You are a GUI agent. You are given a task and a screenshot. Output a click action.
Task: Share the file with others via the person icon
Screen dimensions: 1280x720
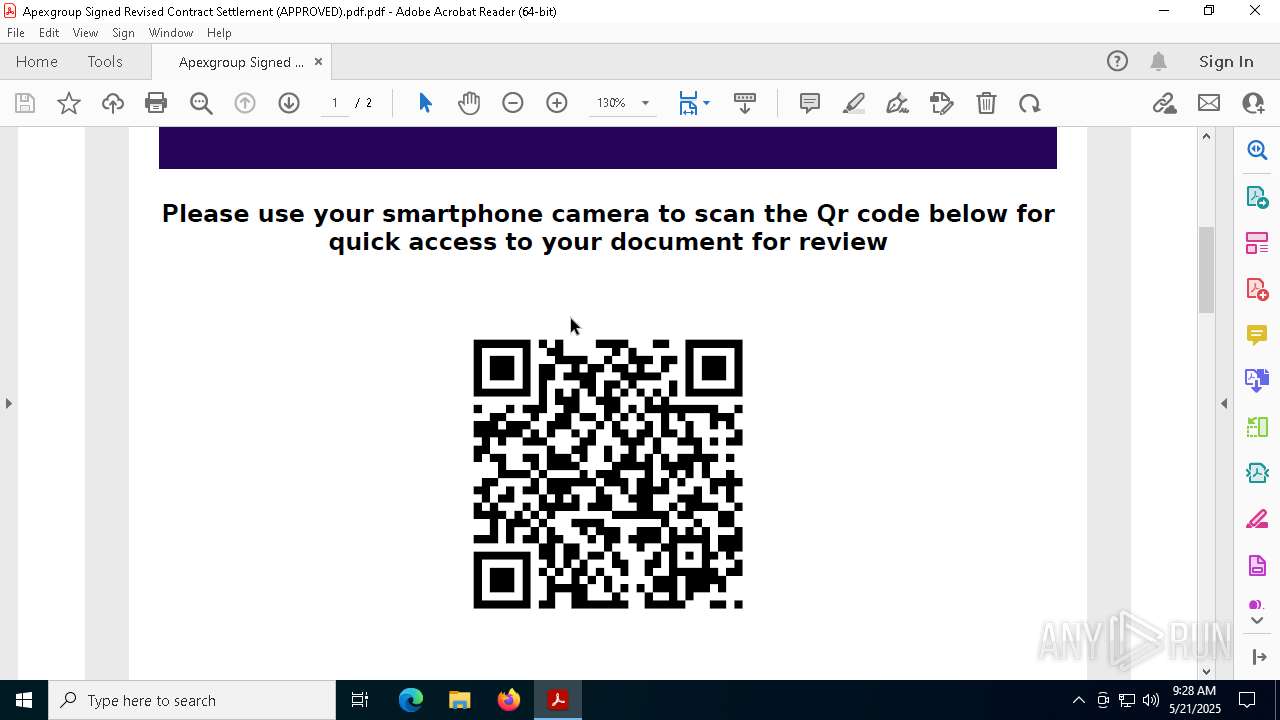(1253, 103)
